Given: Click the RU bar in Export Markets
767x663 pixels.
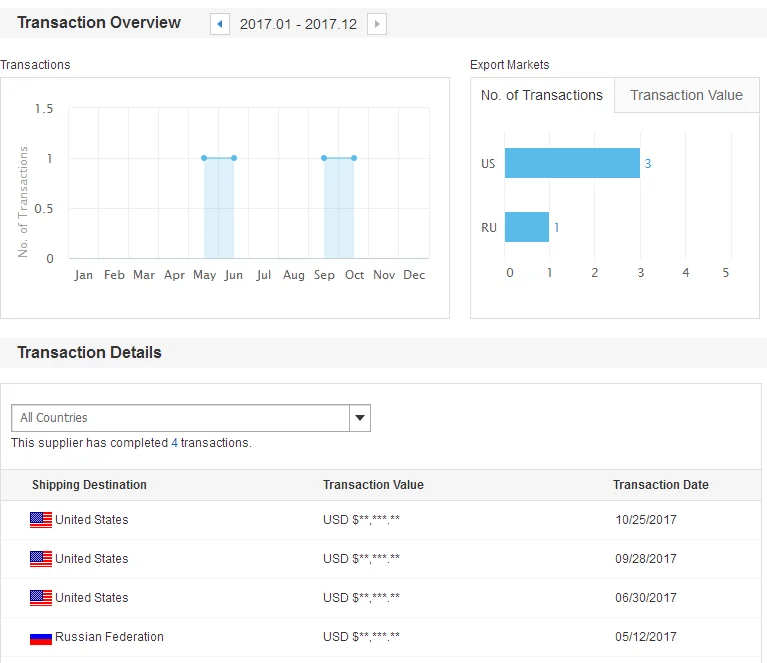Looking at the screenshot, I should pos(527,227).
